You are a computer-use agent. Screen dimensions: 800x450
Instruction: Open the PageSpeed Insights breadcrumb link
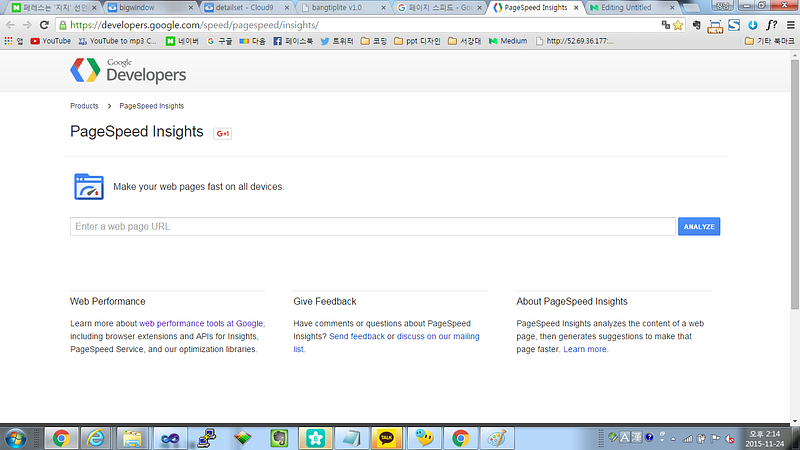(x=152, y=106)
